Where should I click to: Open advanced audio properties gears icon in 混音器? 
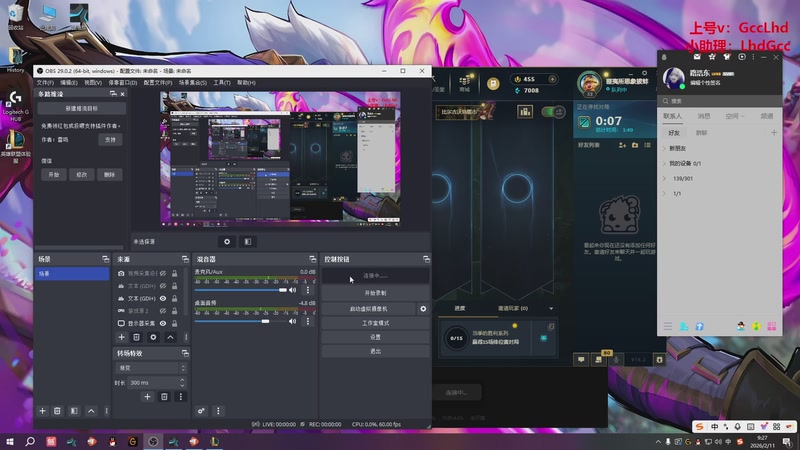(x=202, y=411)
